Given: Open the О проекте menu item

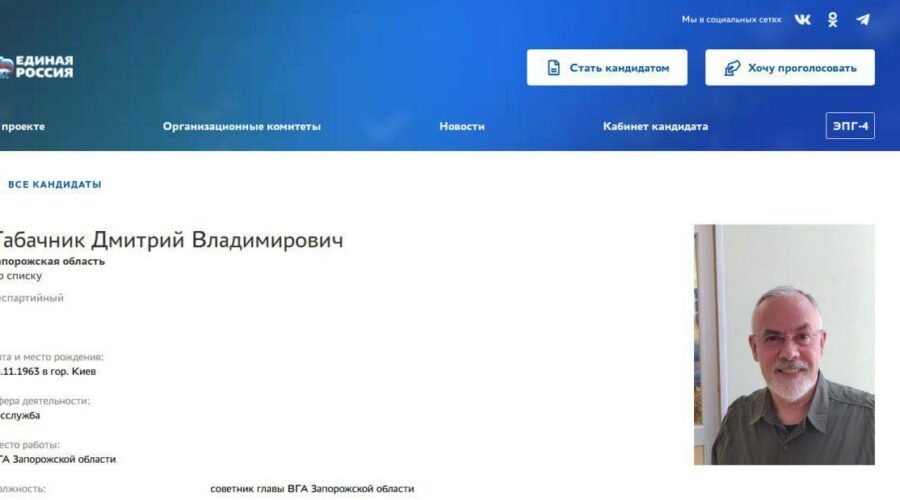Looking at the screenshot, I should [x=22, y=126].
